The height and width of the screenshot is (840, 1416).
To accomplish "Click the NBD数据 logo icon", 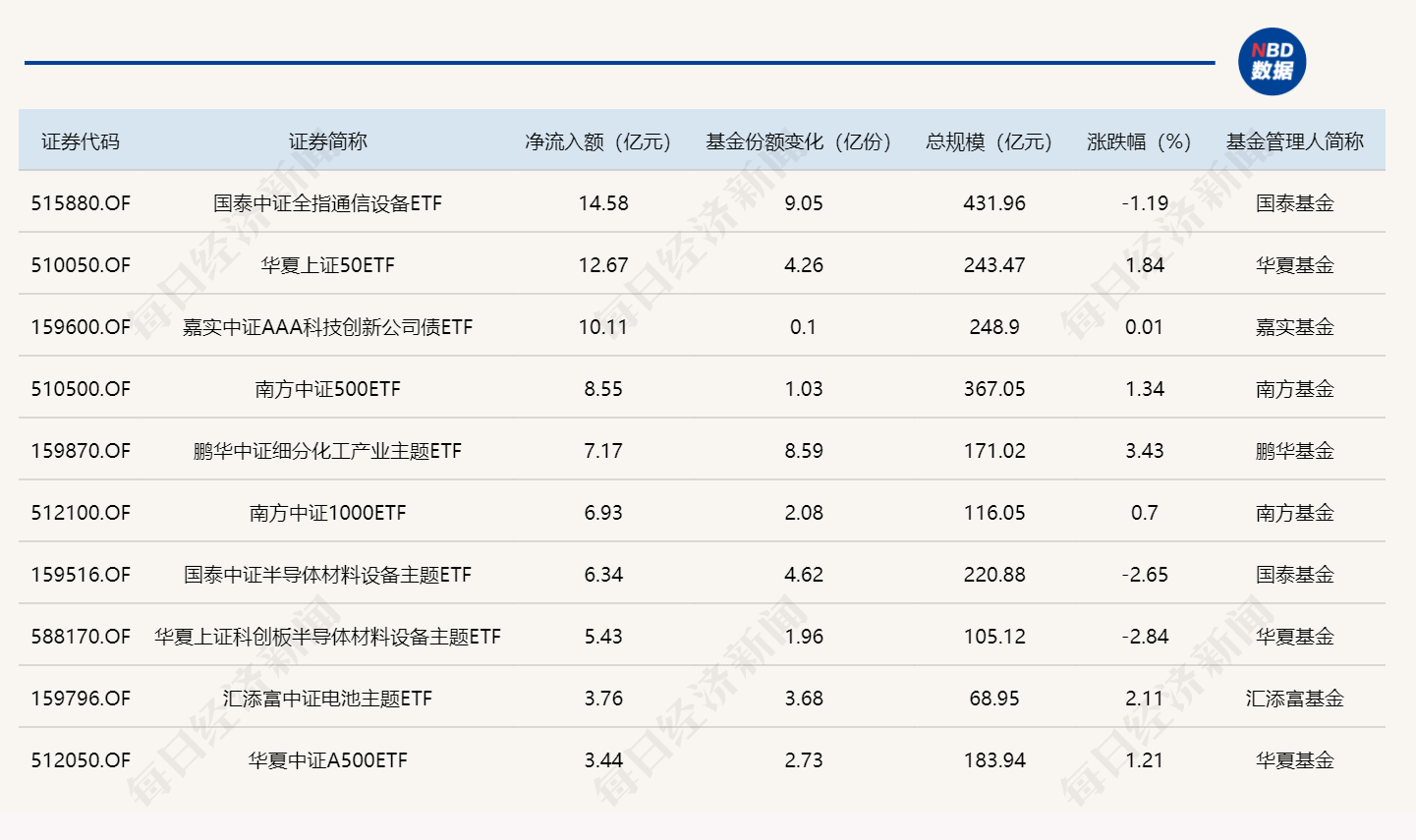I will (x=1272, y=62).
